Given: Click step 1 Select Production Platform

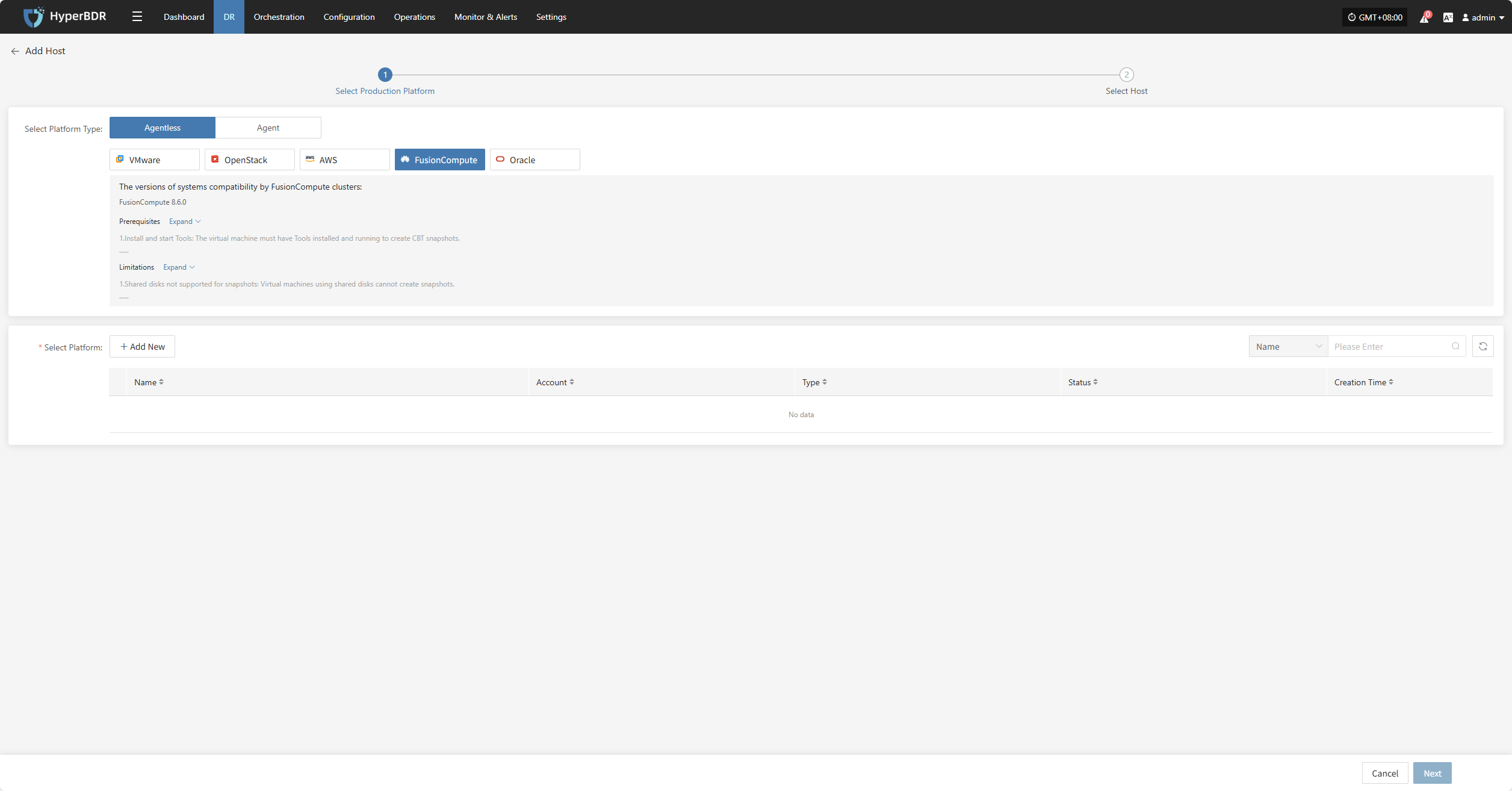Looking at the screenshot, I should pyautogui.click(x=385, y=81).
